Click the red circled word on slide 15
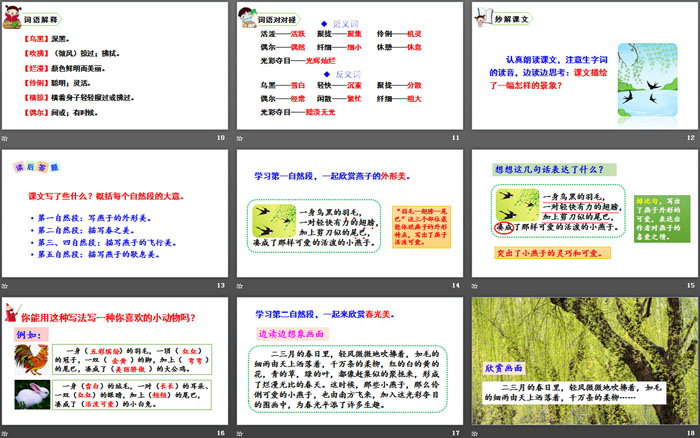700x438 pixels. click(x=507, y=227)
